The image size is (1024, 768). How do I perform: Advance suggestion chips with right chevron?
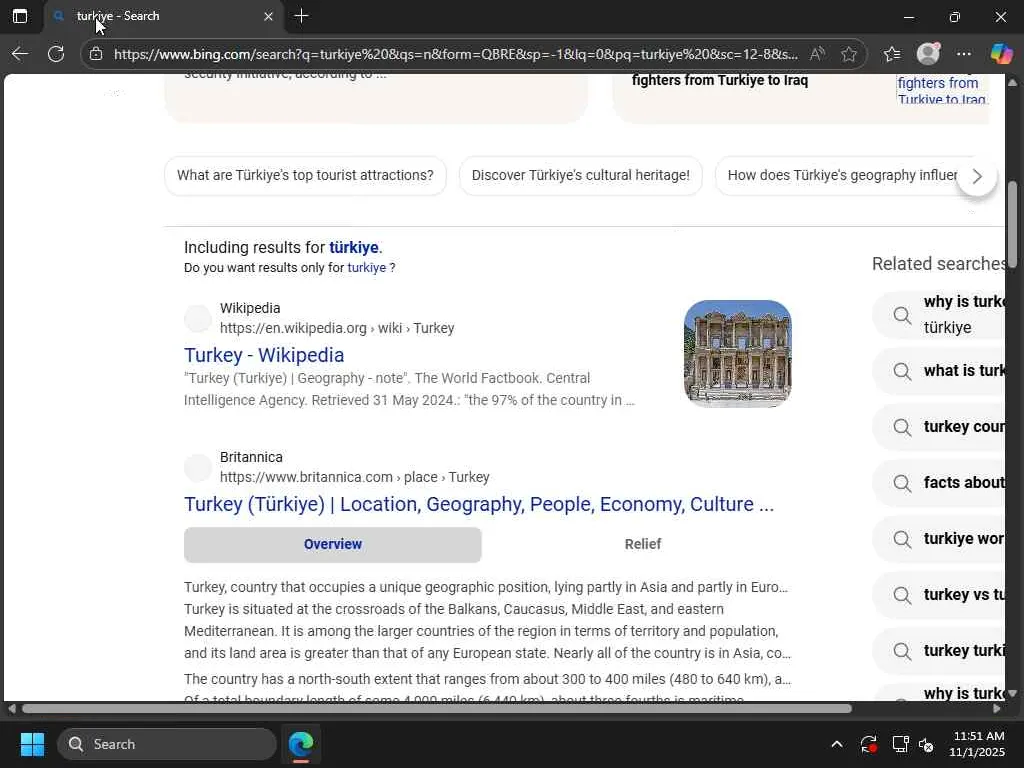pyautogui.click(x=977, y=176)
